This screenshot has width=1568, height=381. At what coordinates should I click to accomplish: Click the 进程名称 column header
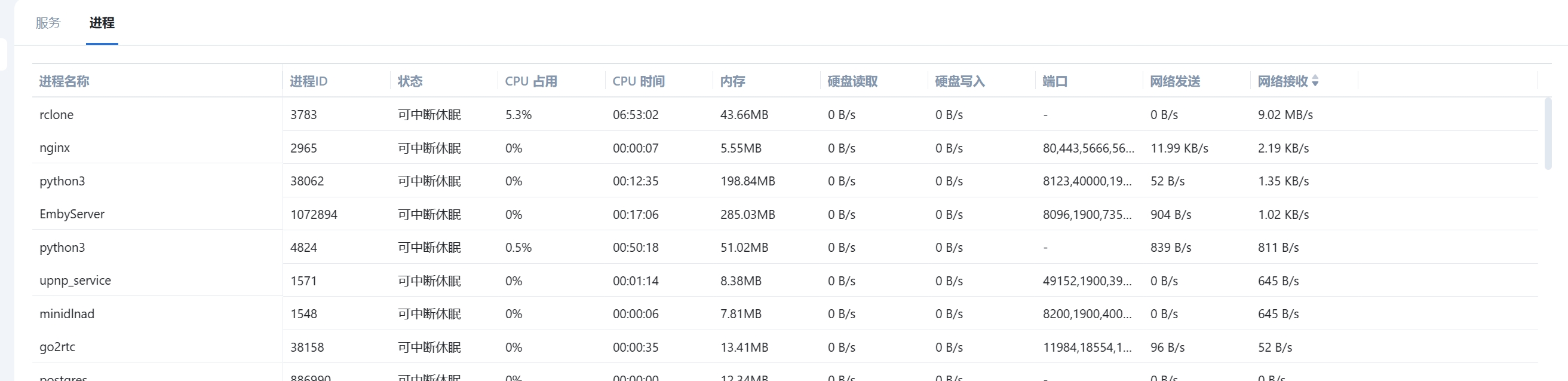tap(64, 81)
